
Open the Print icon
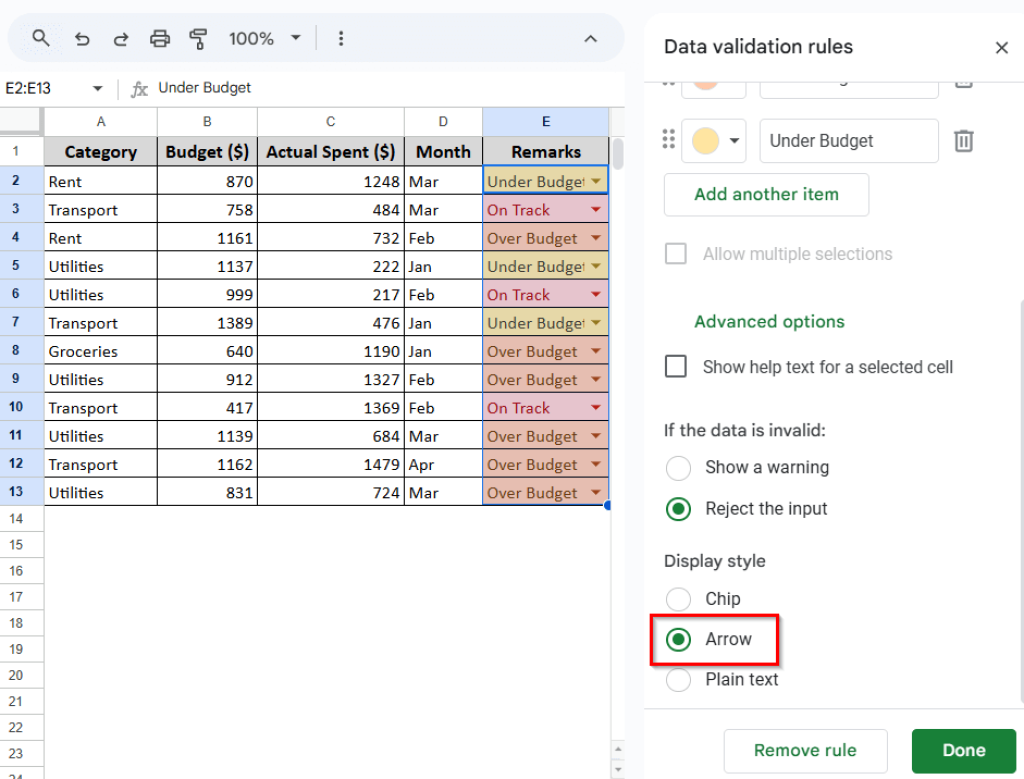[160, 38]
